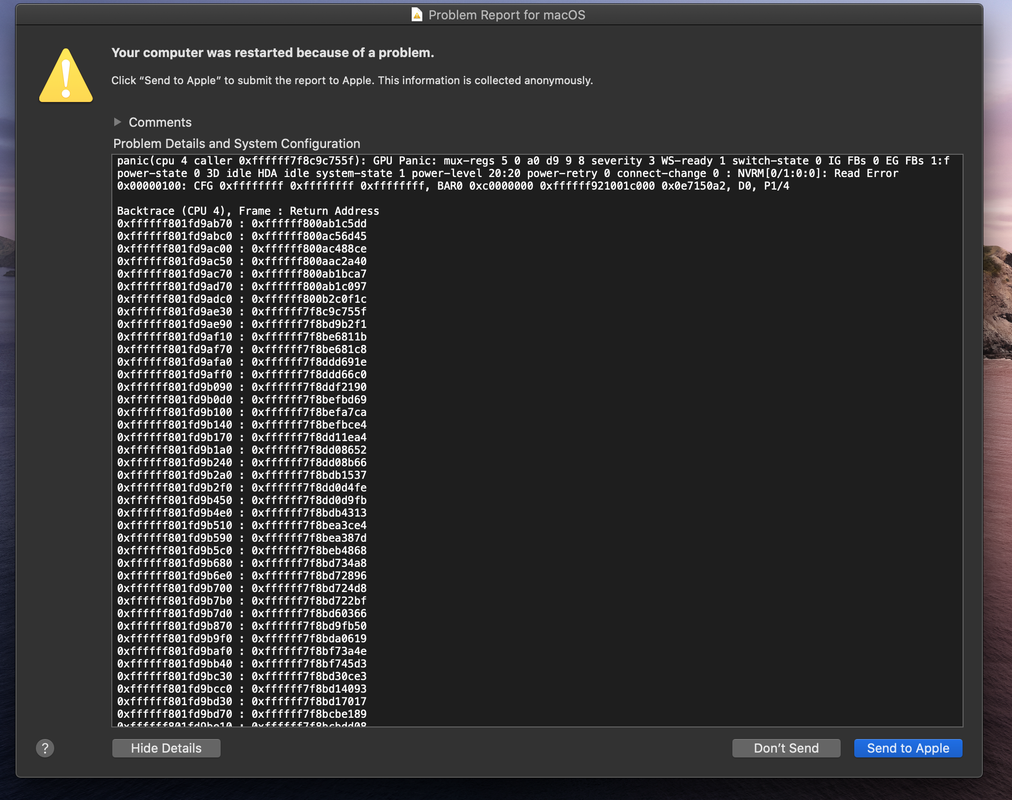Click backtrace row 0xffffff801fd9b0d0
The height and width of the screenshot is (800, 1012).
pyautogui.click(x=241, y=399)
